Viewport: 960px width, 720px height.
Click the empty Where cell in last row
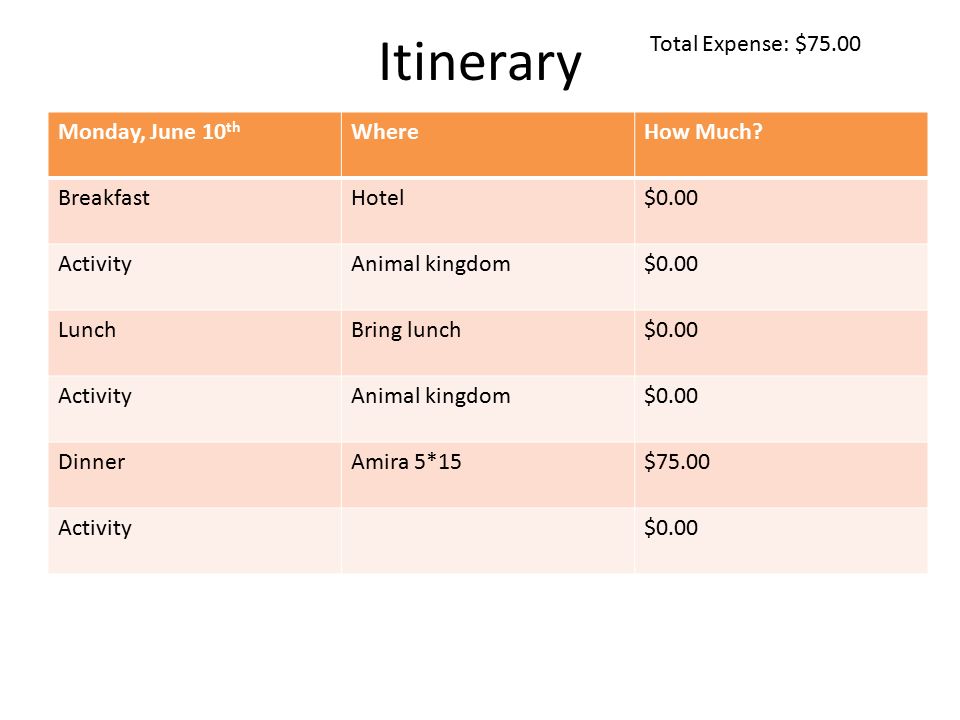[488, 541]
